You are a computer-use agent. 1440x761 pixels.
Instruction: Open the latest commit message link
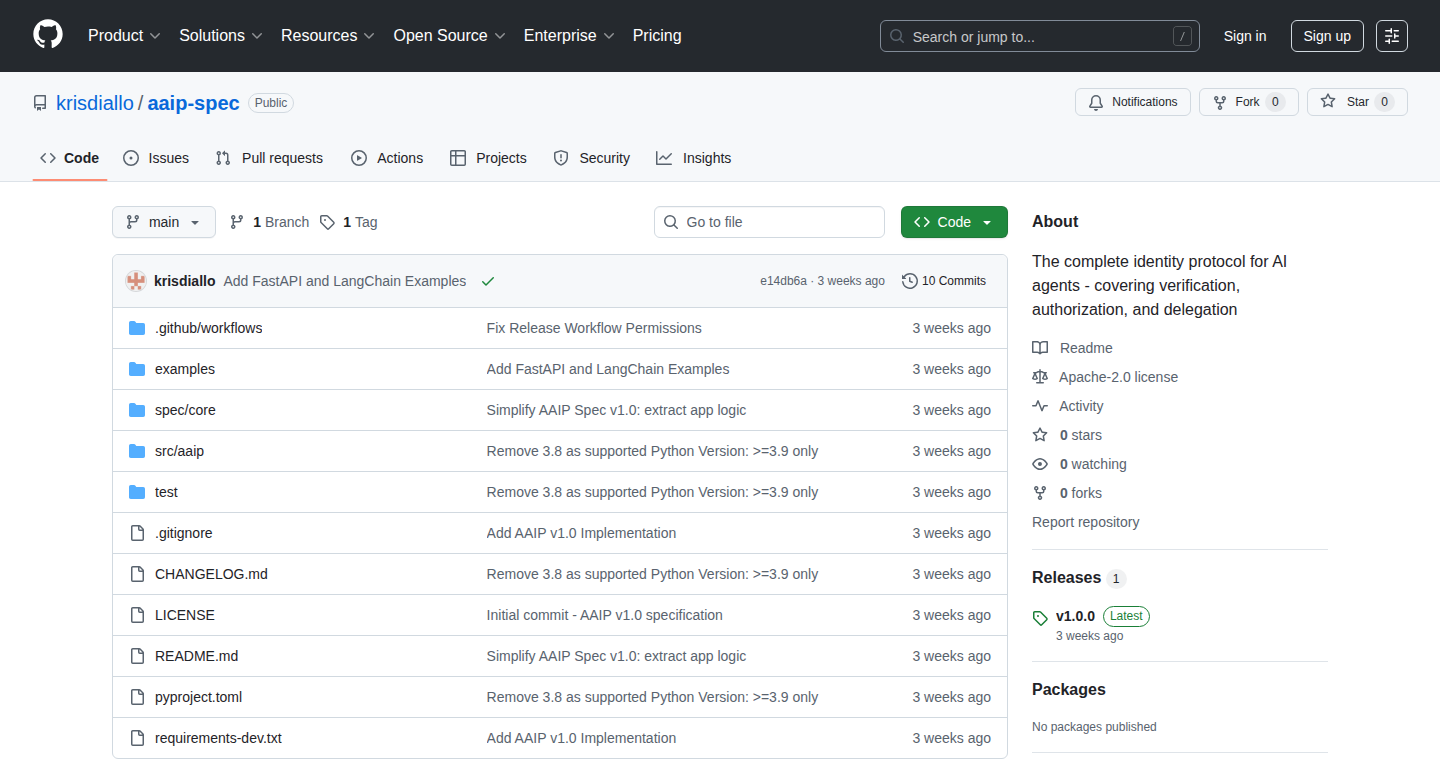click(345, 281)
